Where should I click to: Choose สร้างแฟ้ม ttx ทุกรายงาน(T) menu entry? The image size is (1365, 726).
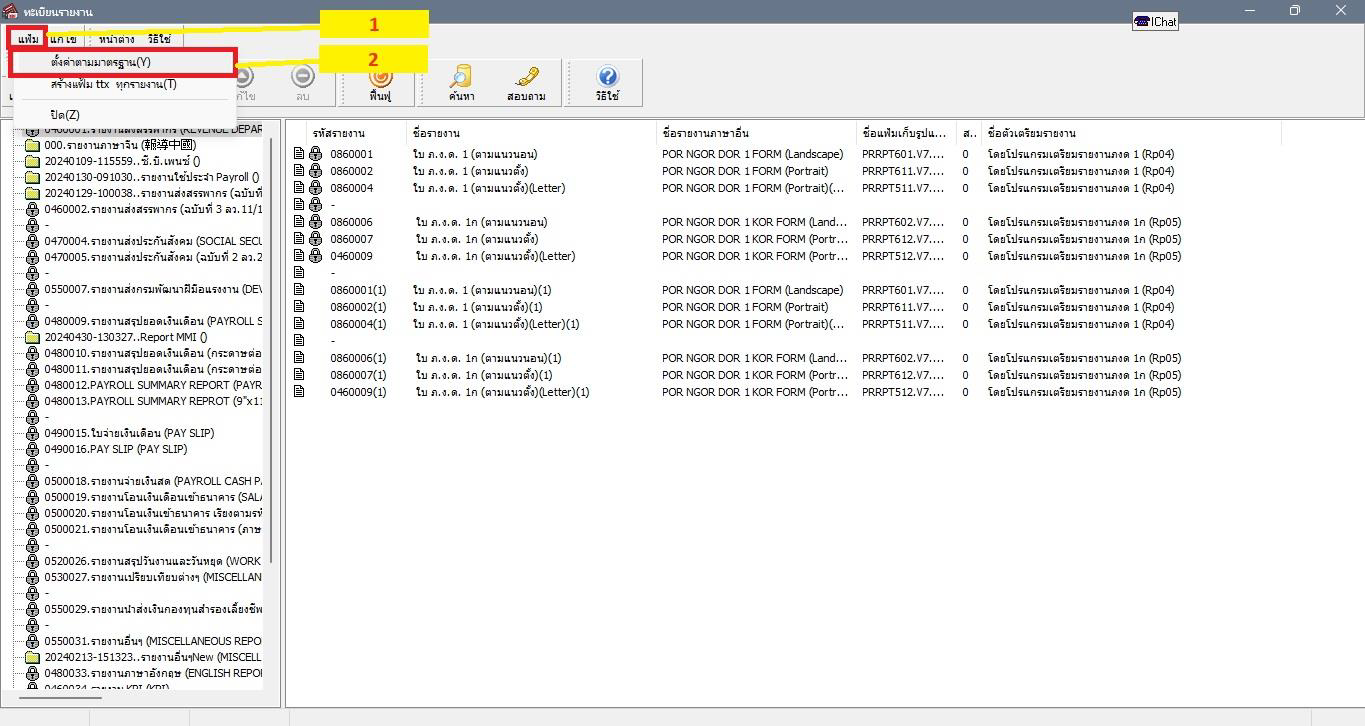click(x=113, y=84)
